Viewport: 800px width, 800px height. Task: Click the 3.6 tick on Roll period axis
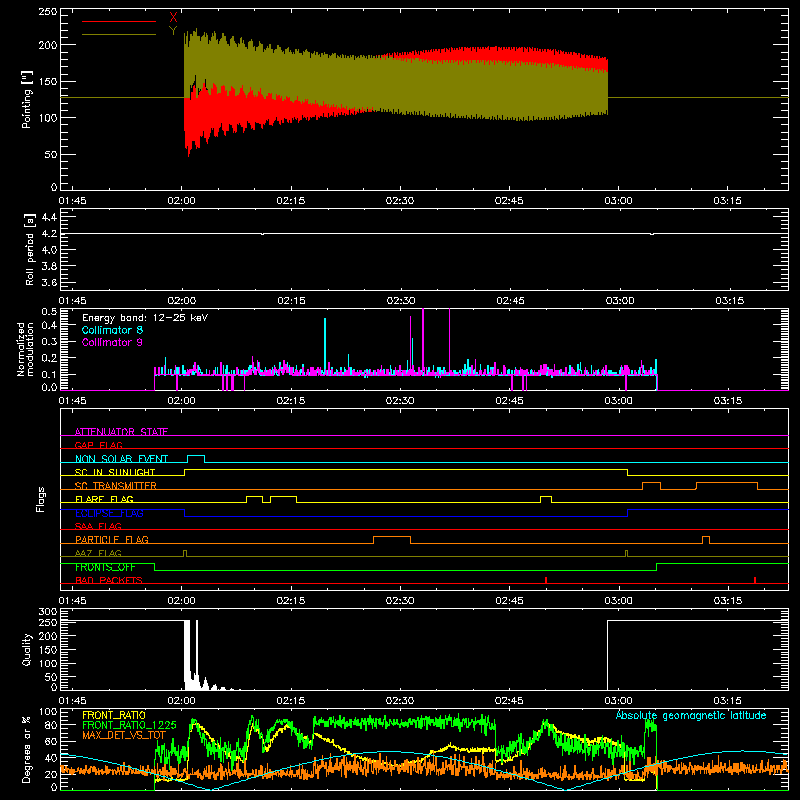click(48, 282)
